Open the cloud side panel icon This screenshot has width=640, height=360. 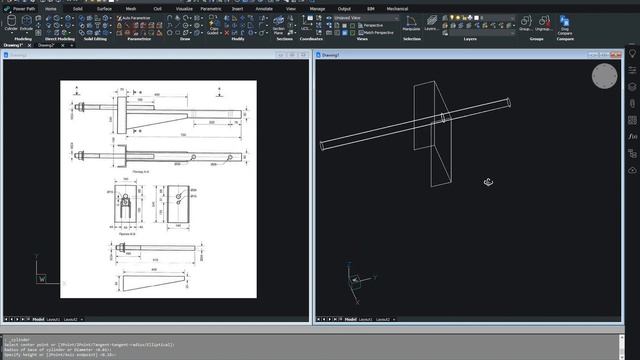632,170
